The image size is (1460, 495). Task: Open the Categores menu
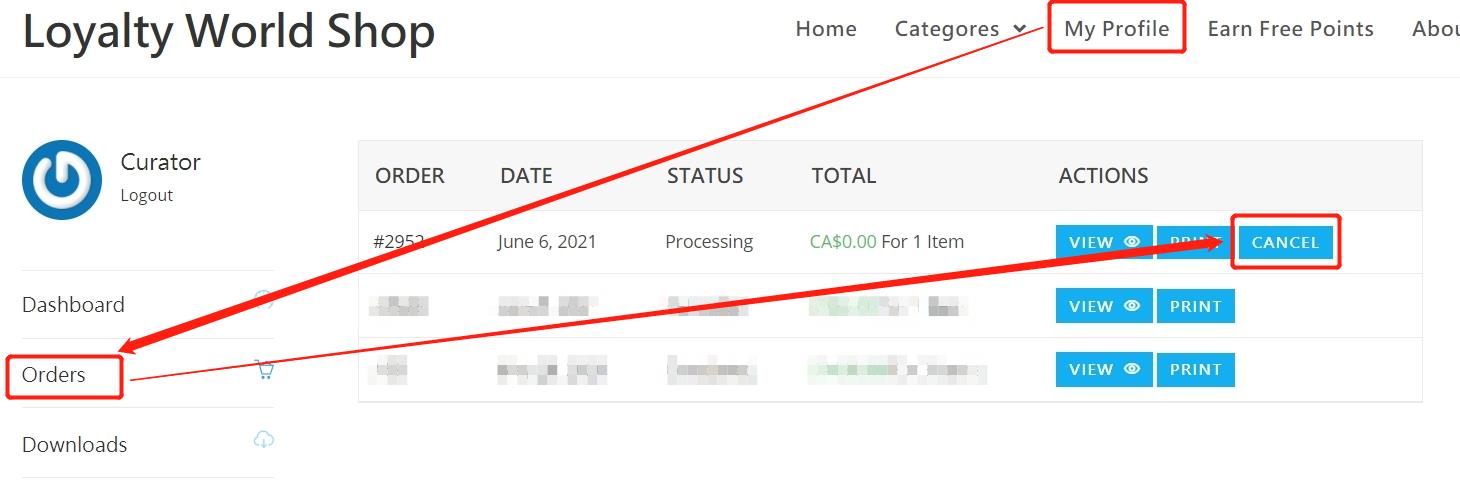coord(946,29)
